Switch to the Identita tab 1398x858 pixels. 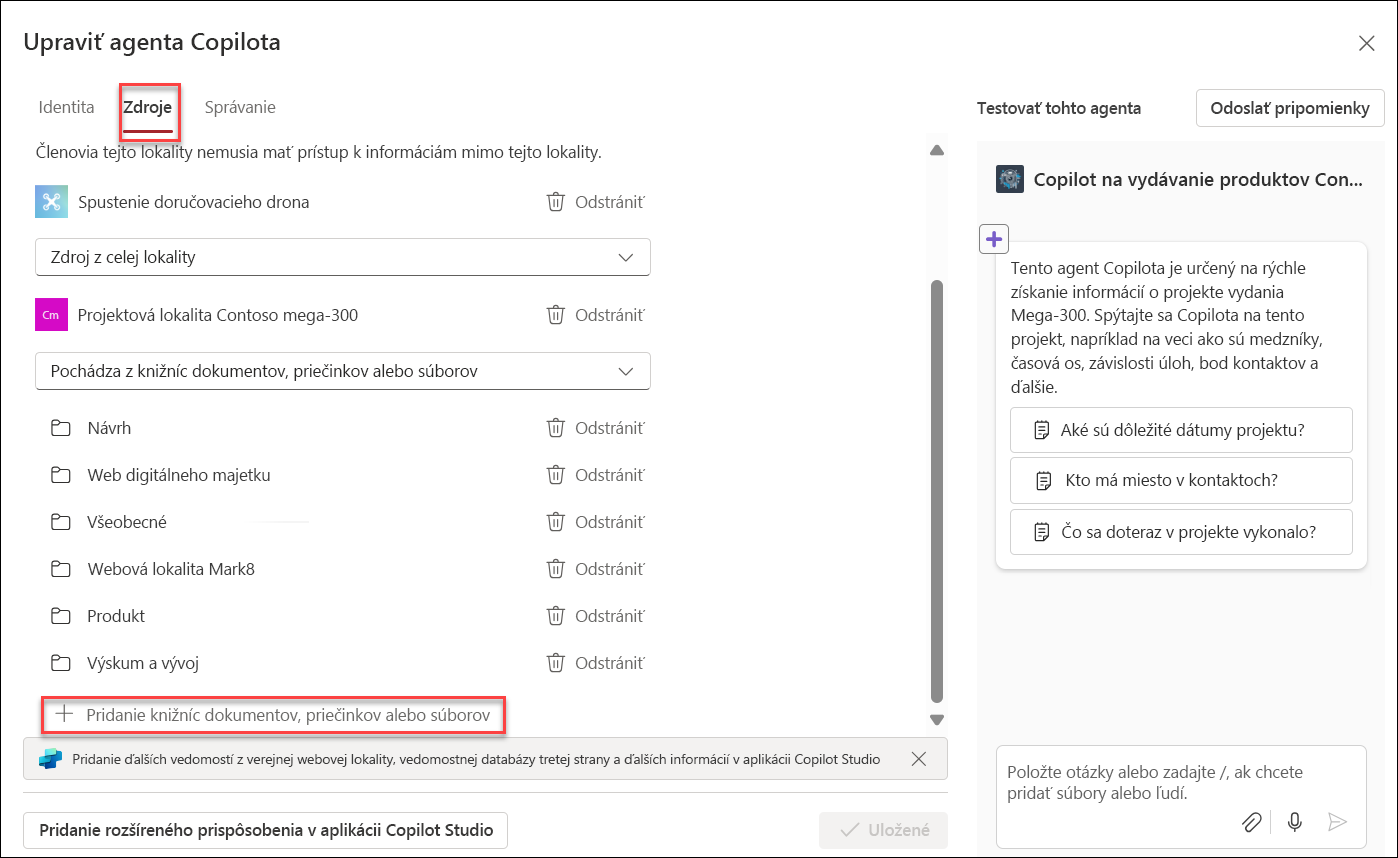[x=66, y=107]
